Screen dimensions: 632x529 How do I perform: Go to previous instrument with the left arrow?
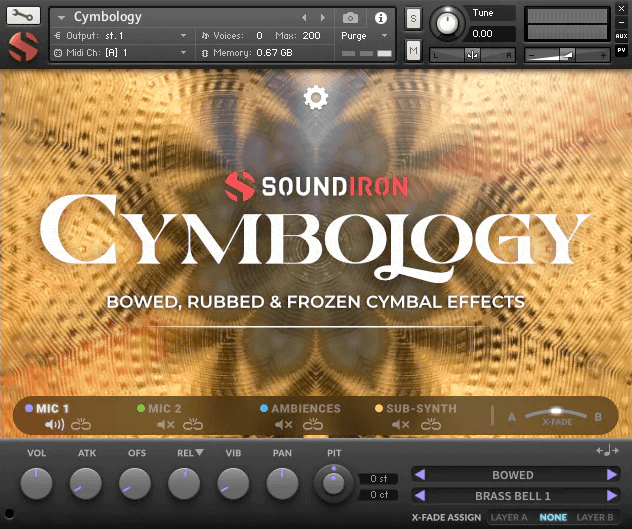coord(304,17)
